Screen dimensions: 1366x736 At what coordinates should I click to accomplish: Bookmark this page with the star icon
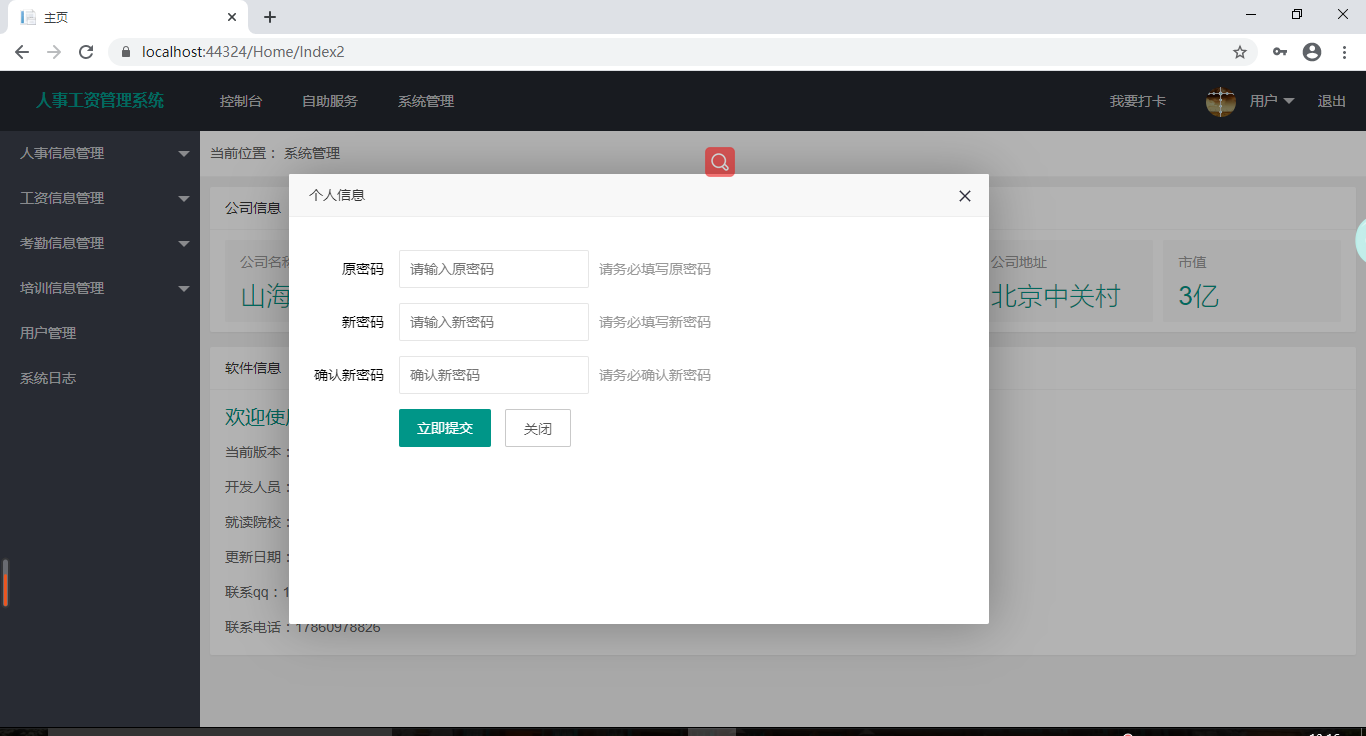pyautogui.click(x=1240, y=52)
